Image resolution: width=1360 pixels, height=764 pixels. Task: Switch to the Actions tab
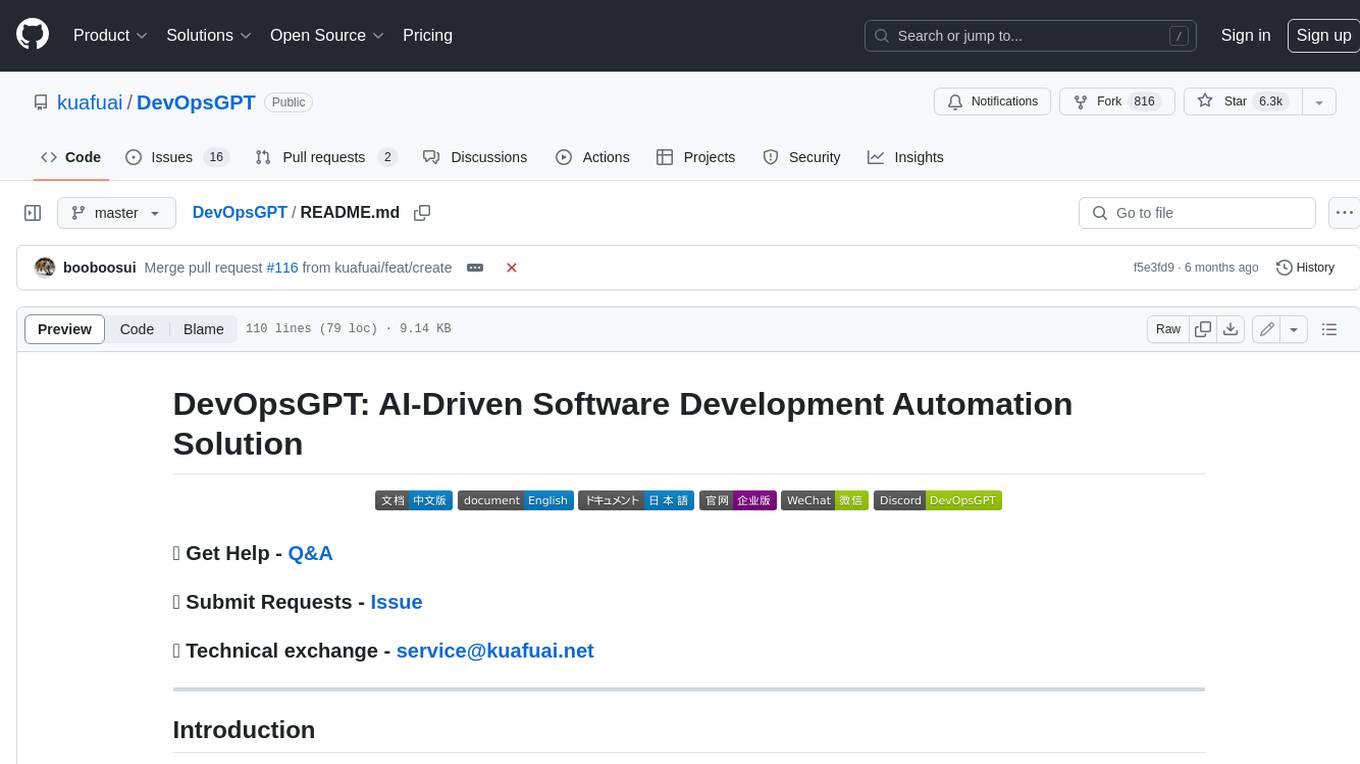(x=593, y=157)
